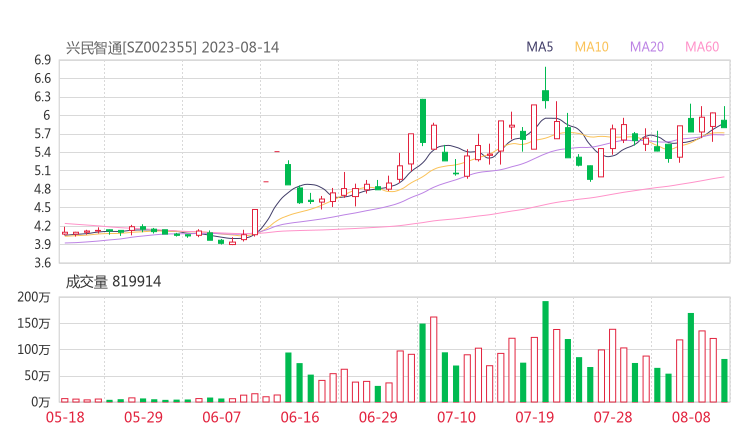740x440 pixels.
Task: Click the tallest green volume bar near 07-19
Action: (x=546, y=352)
